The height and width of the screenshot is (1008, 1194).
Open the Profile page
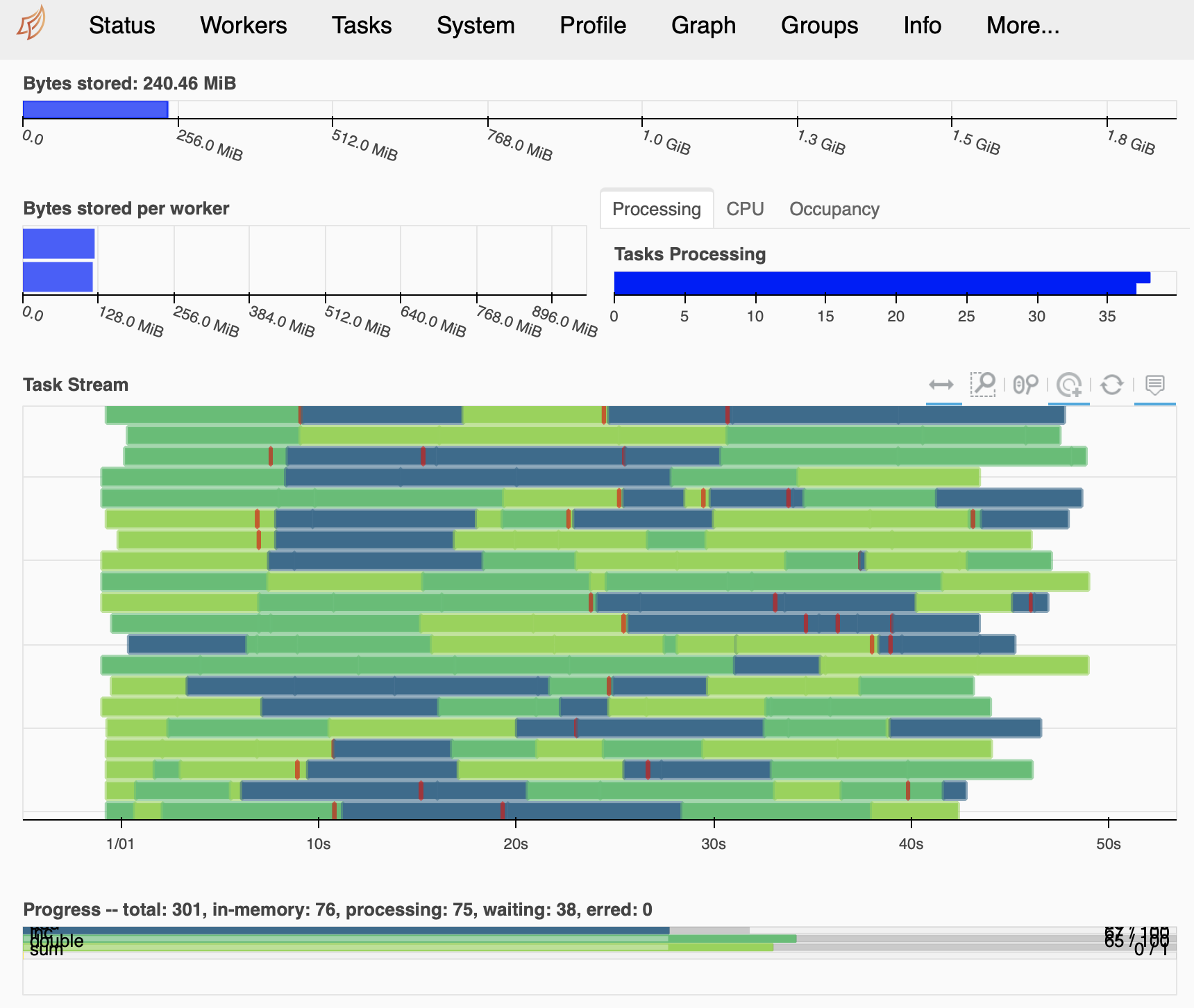pos(593,26)
